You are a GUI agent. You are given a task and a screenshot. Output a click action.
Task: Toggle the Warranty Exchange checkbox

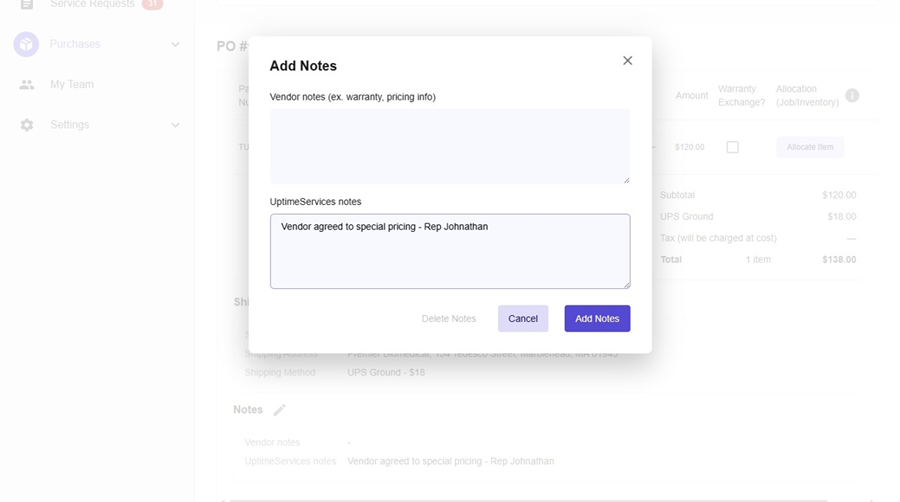click(732, 147)
